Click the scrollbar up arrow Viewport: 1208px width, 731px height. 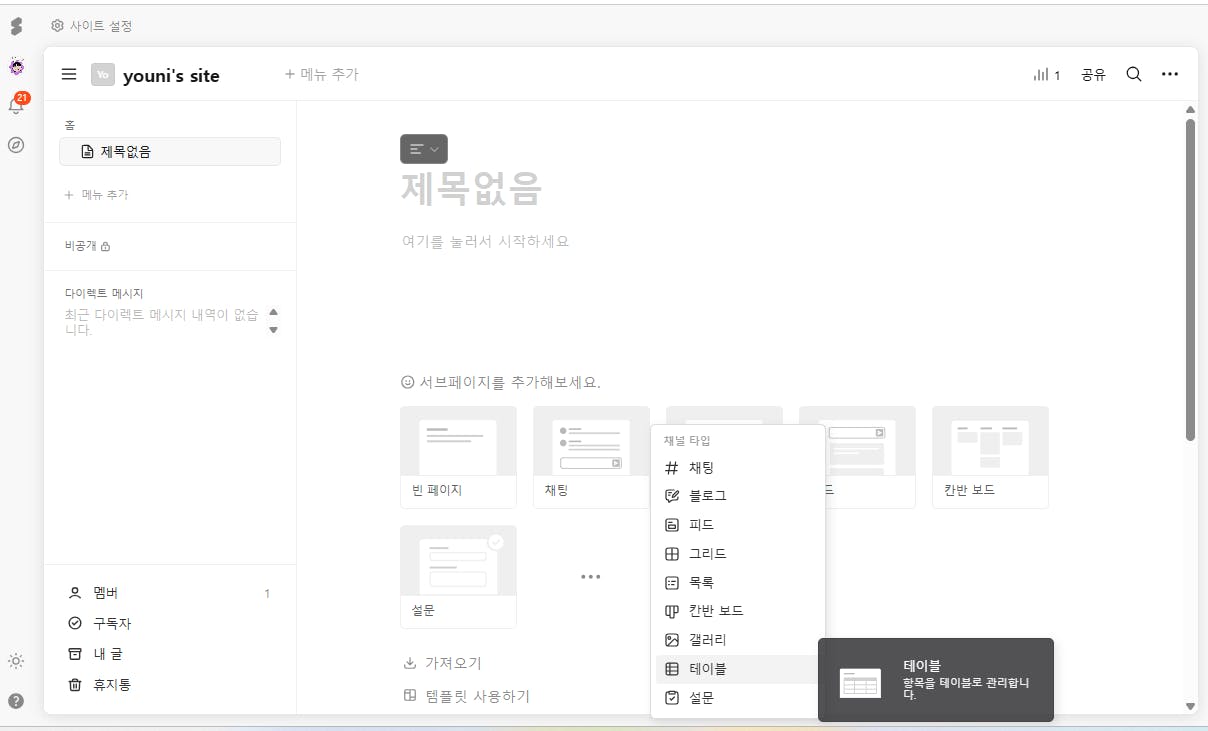[1190, 110]
